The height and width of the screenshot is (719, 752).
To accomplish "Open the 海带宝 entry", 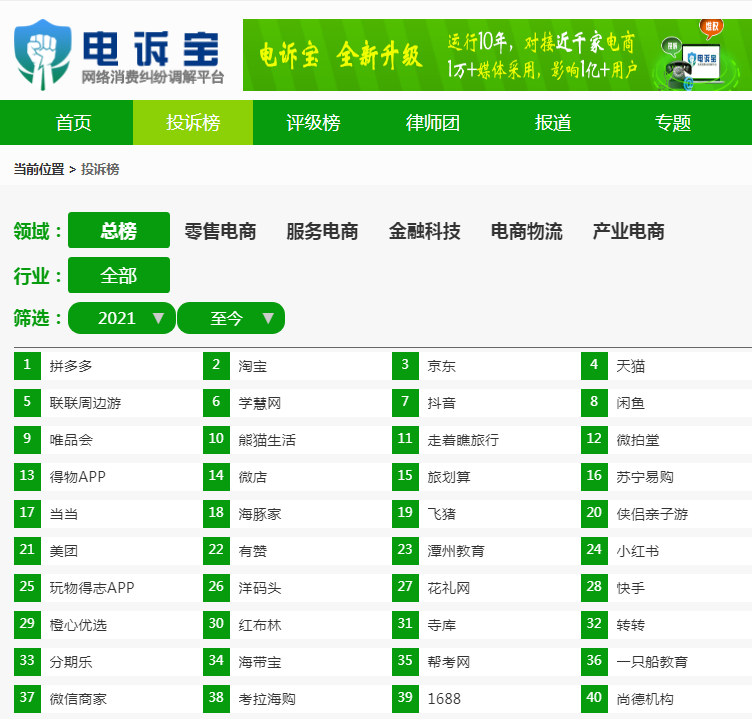I will click(260, 662).
